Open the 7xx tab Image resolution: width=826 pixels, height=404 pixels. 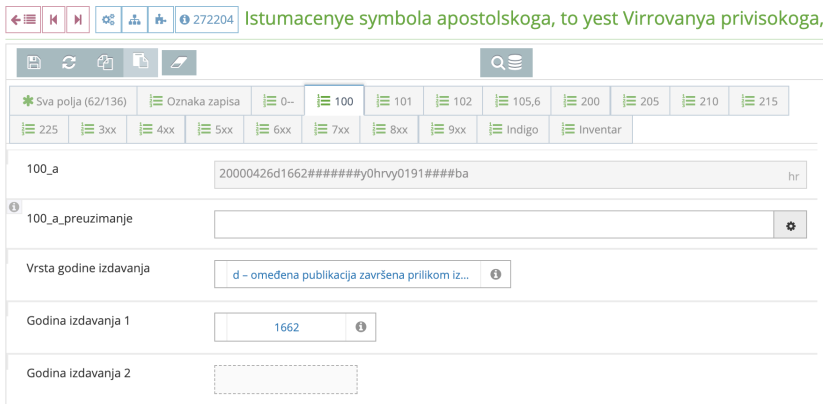(x=331, y=130)
